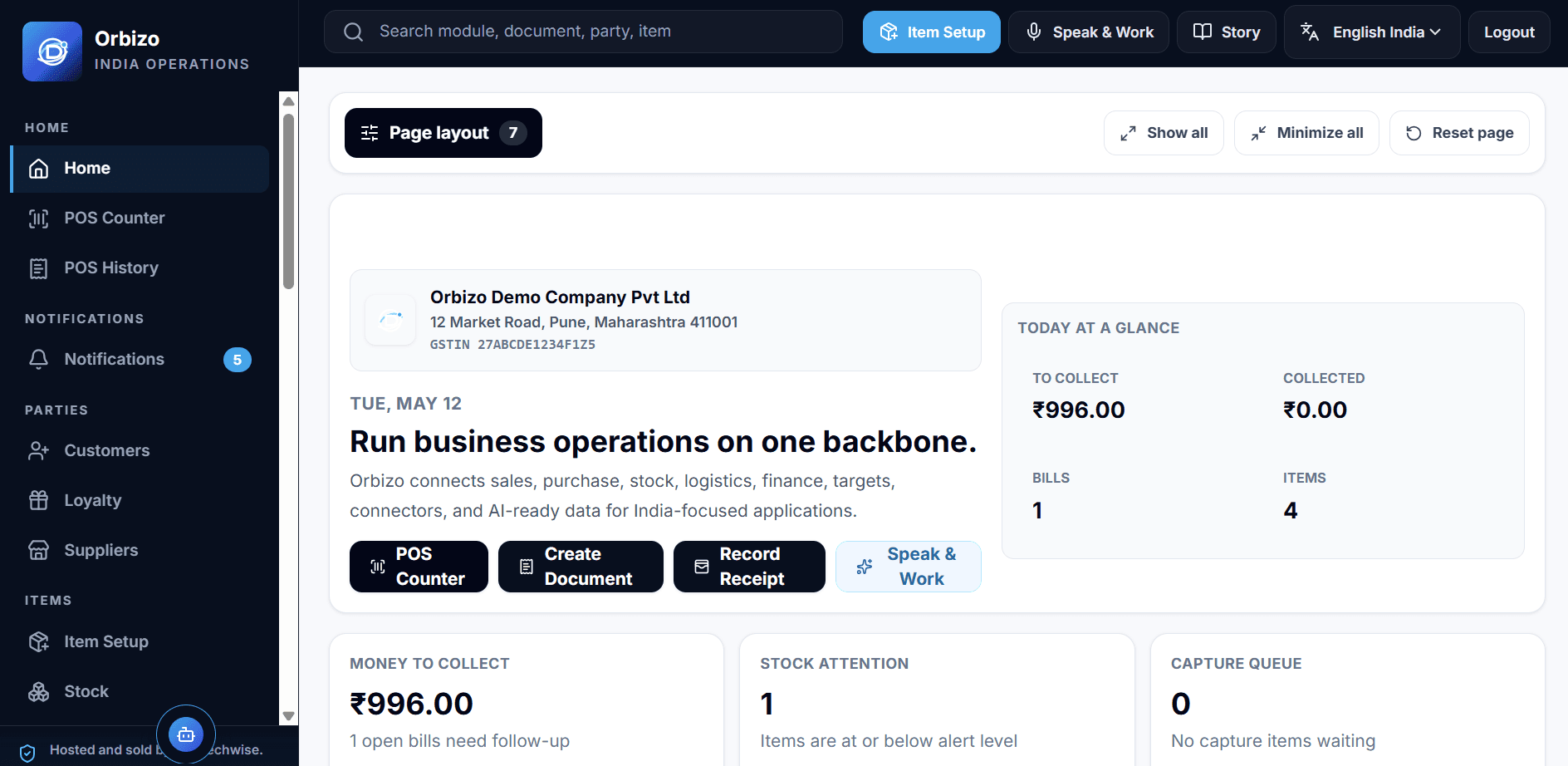Click the Show all button
Screen dimensions: 1568x766
pos(1164,133)
